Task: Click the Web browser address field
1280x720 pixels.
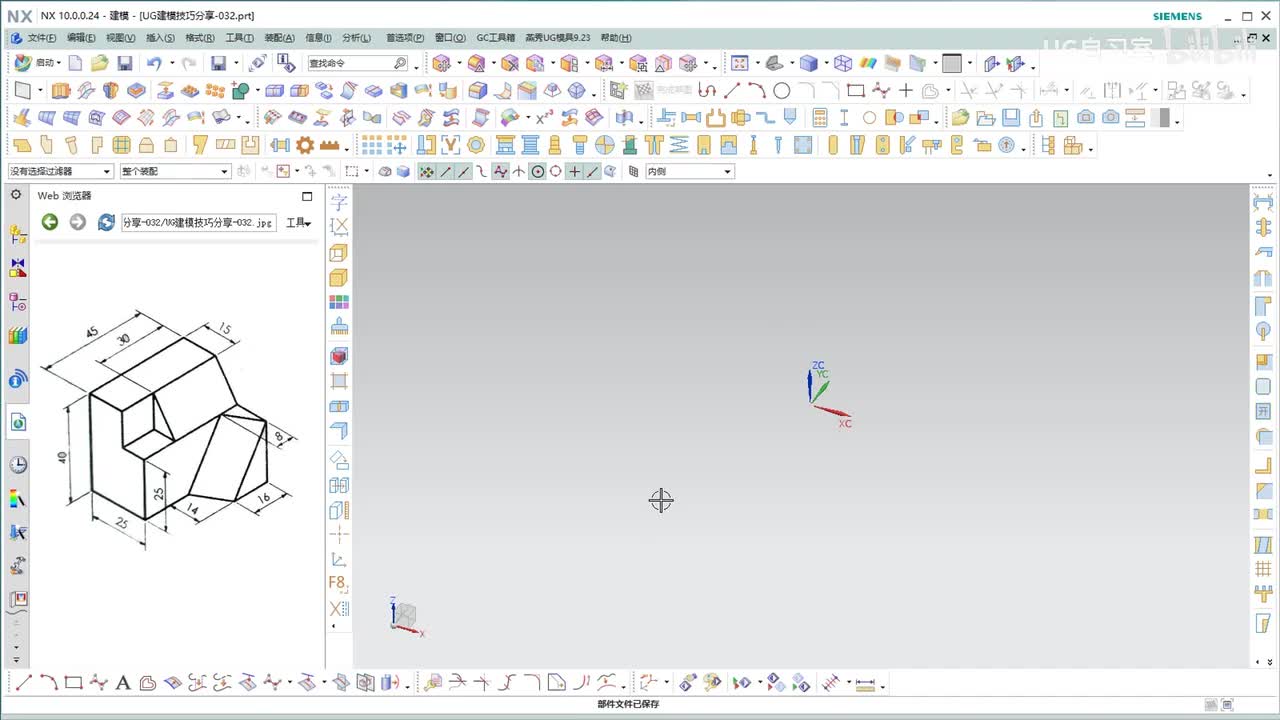Action: 198,223
